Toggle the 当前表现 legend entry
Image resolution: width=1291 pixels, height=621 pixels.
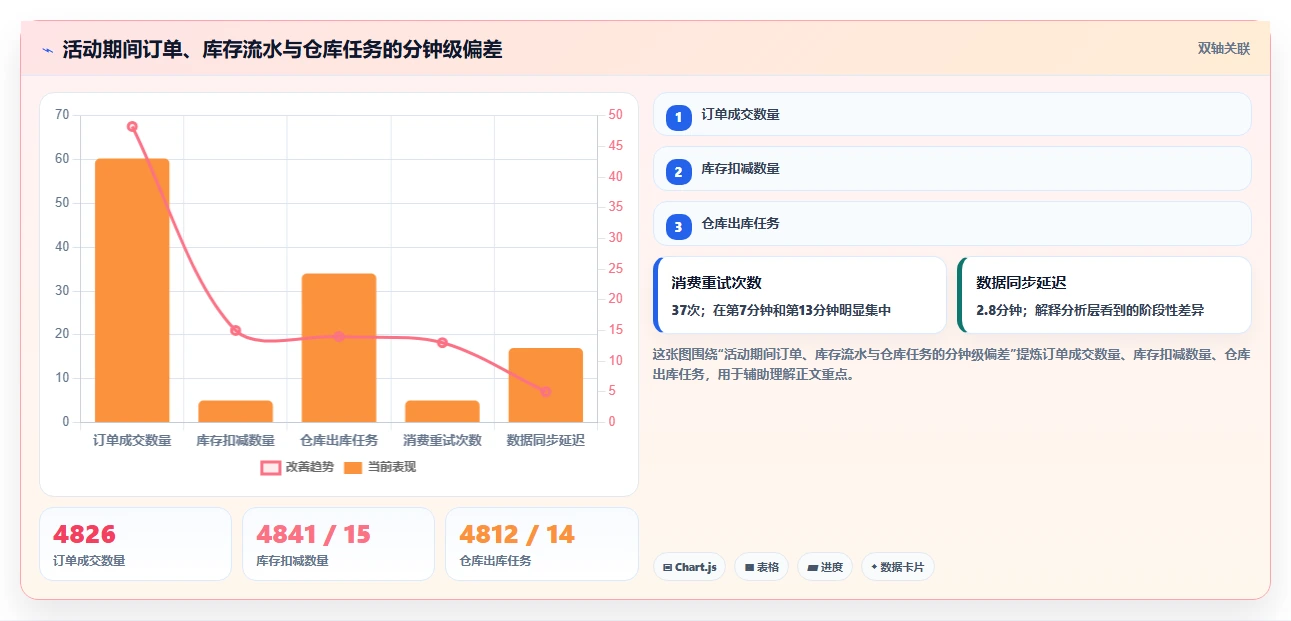(379, 467)
